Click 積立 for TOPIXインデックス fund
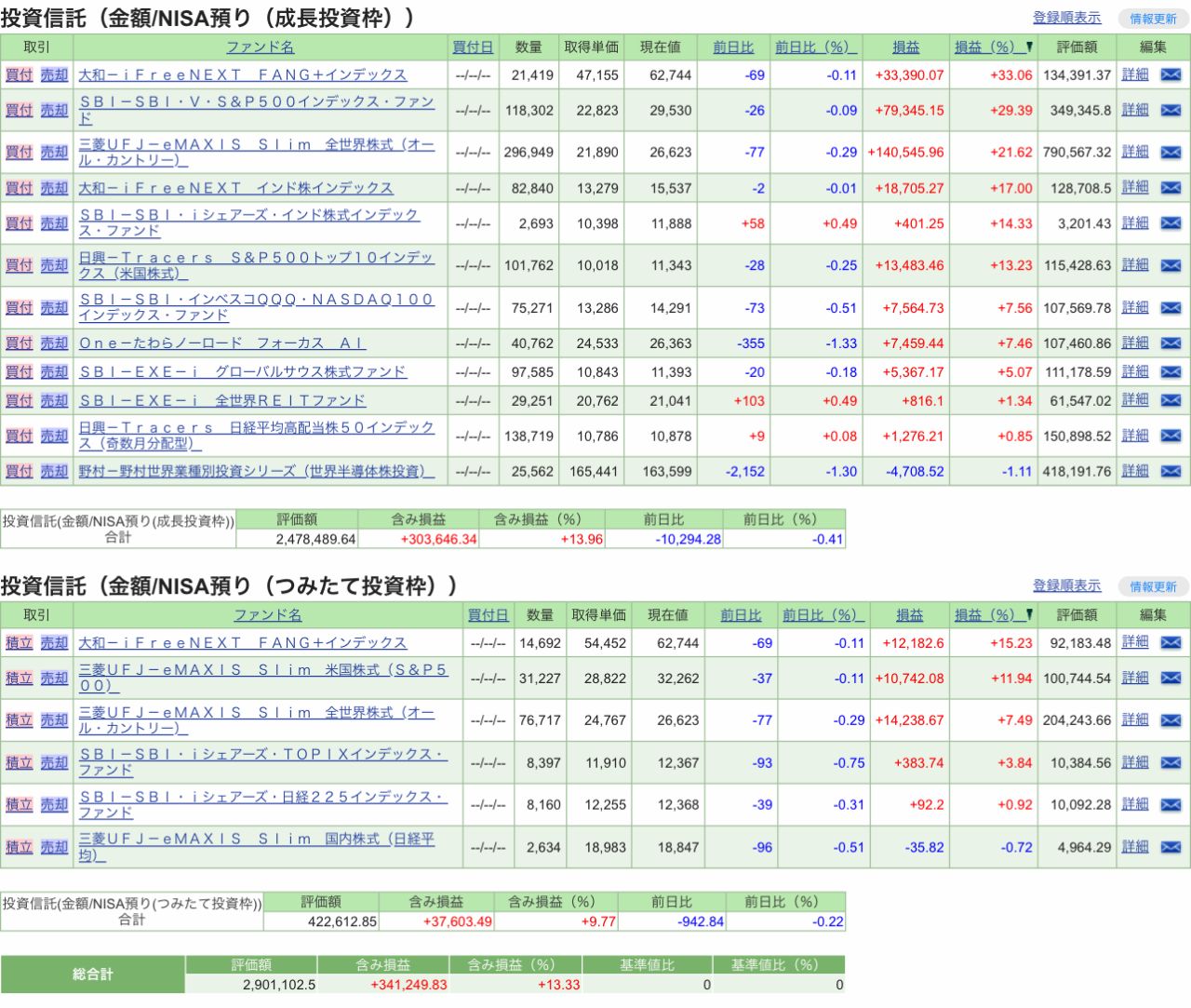The width and height of the screenshot is (1191, 1008). click(x=20, y=762)
